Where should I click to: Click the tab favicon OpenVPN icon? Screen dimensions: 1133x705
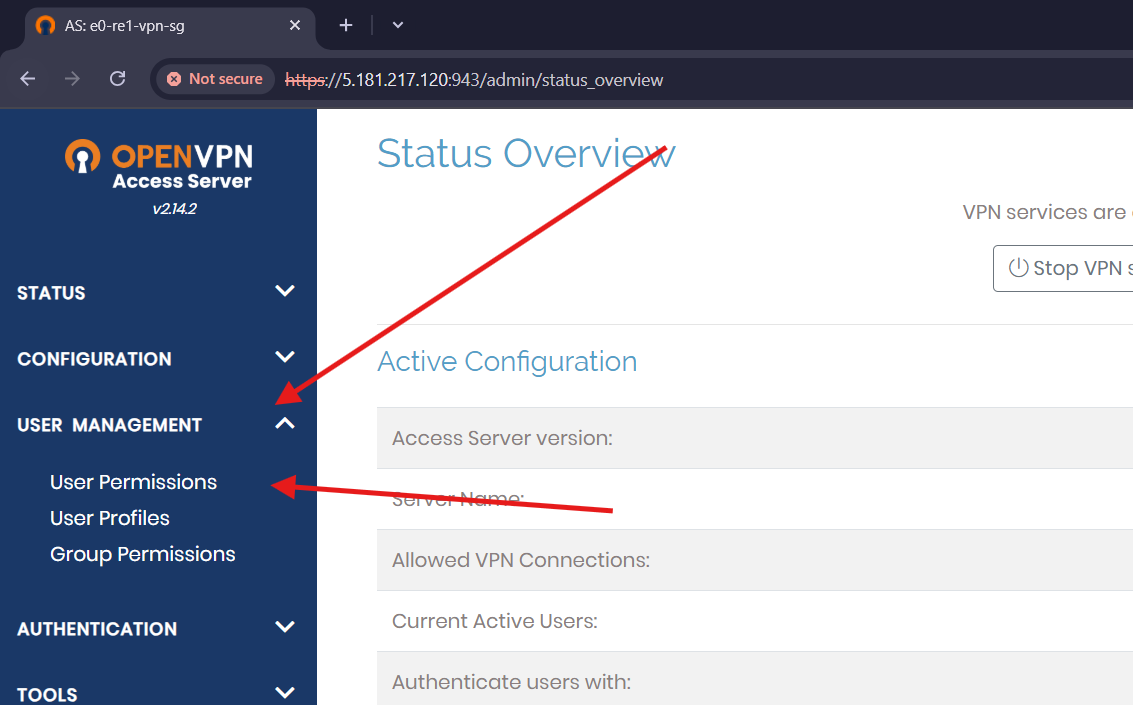46,25
